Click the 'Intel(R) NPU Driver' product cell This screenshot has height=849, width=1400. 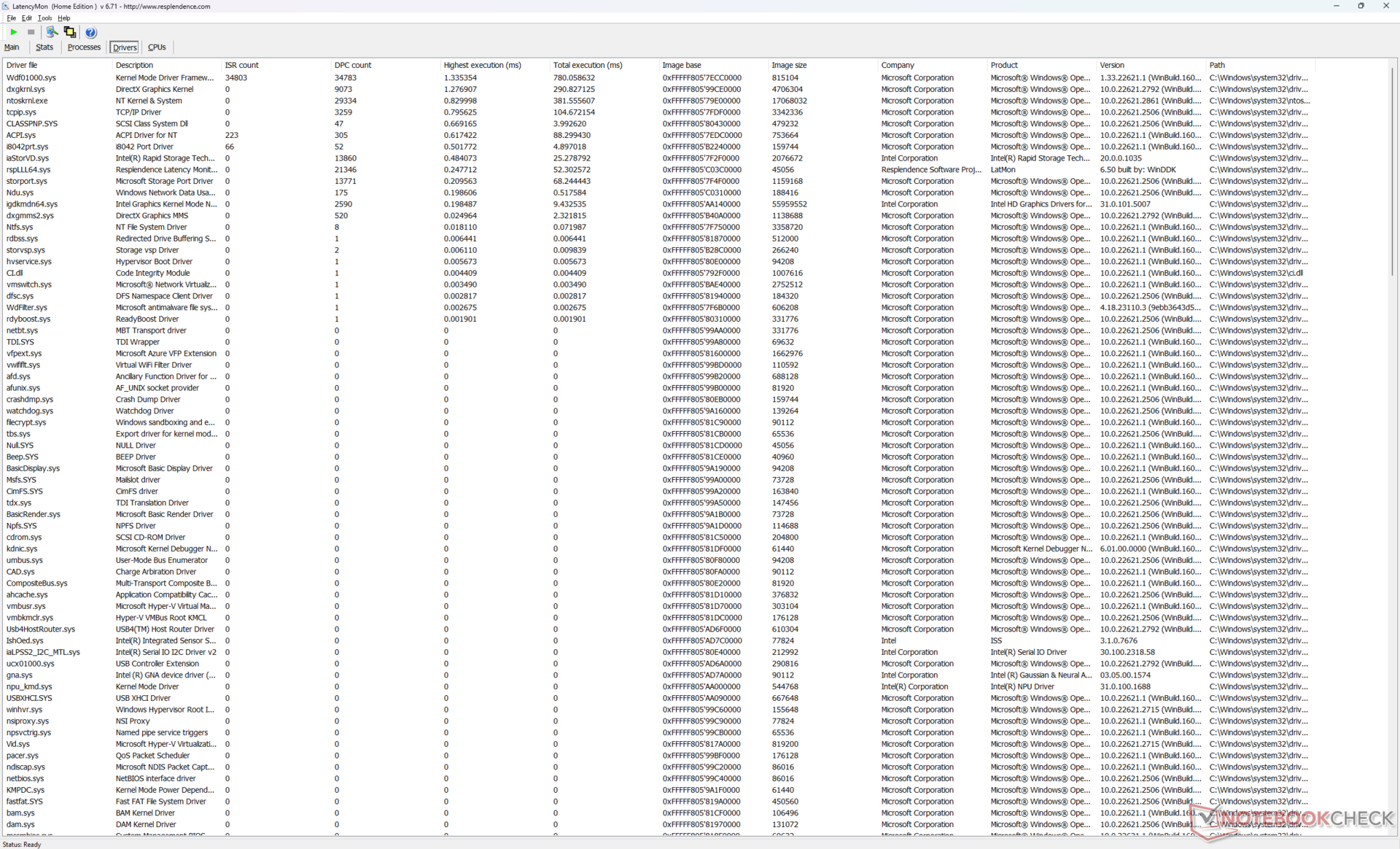click(1022, 686)
